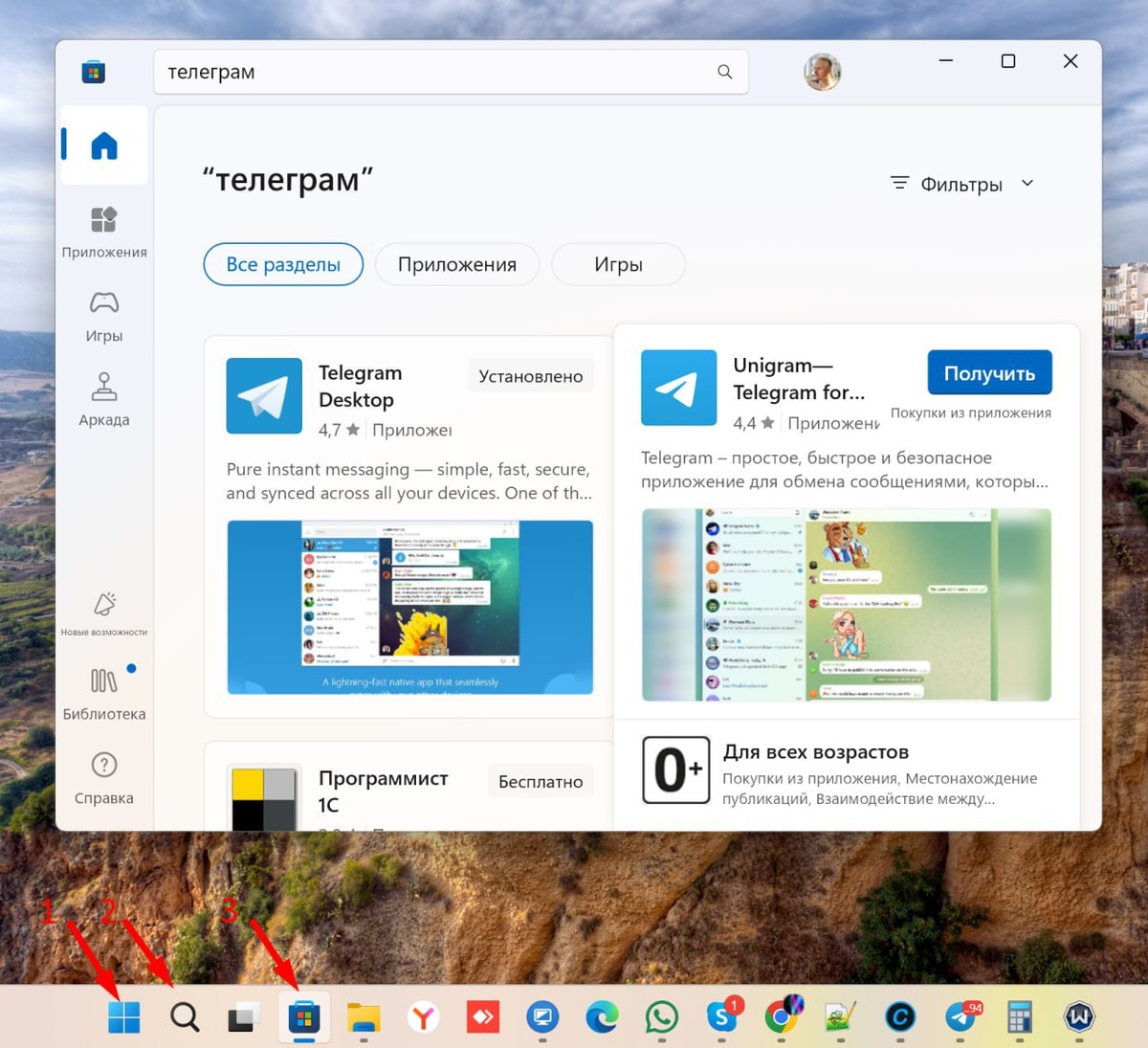1148x1048 pixels.
Task: Click Получить to get Unigram
Action: (x=989, y=373)
